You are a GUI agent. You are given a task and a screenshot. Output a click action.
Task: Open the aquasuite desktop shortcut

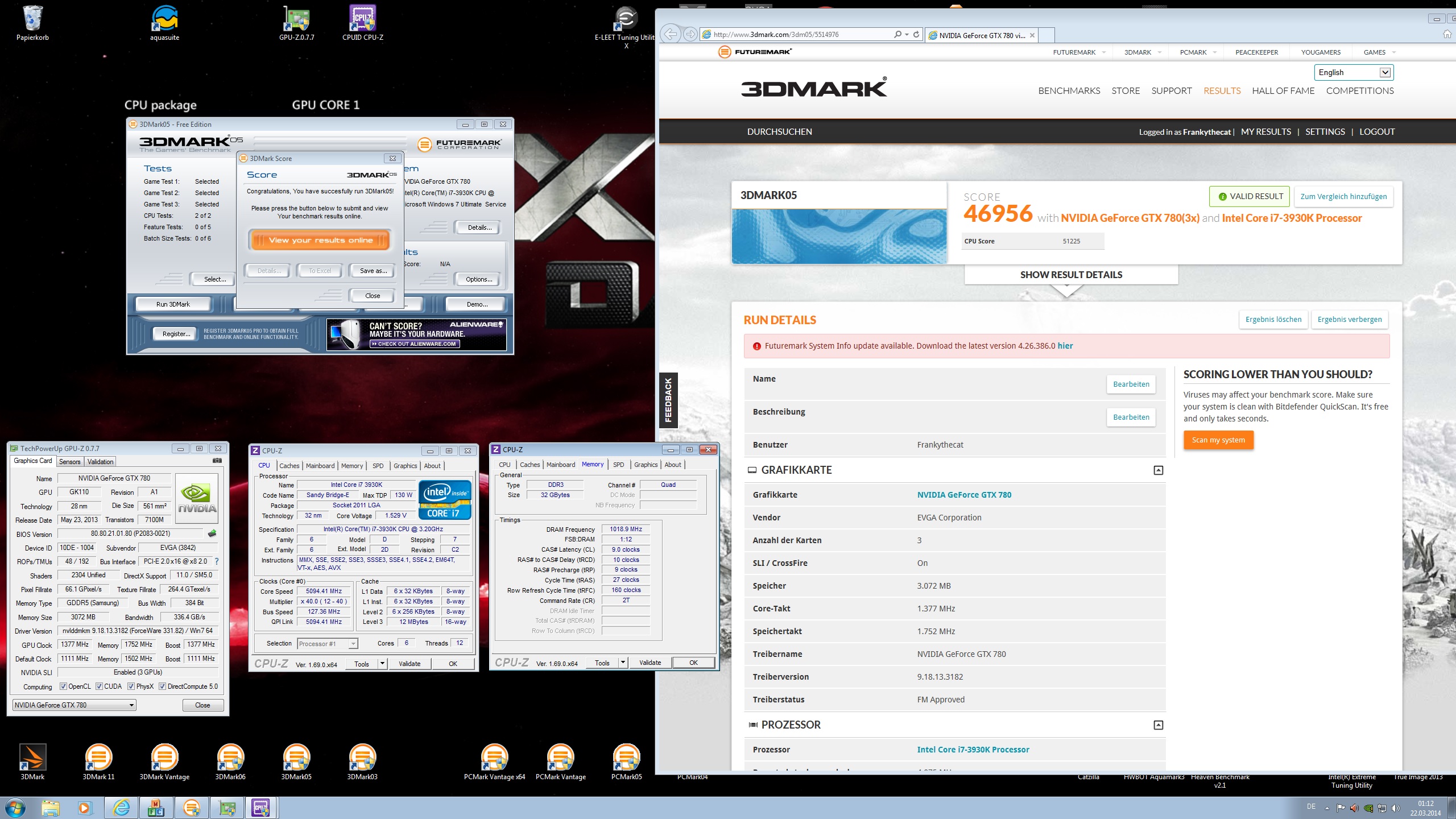(164, 23)
